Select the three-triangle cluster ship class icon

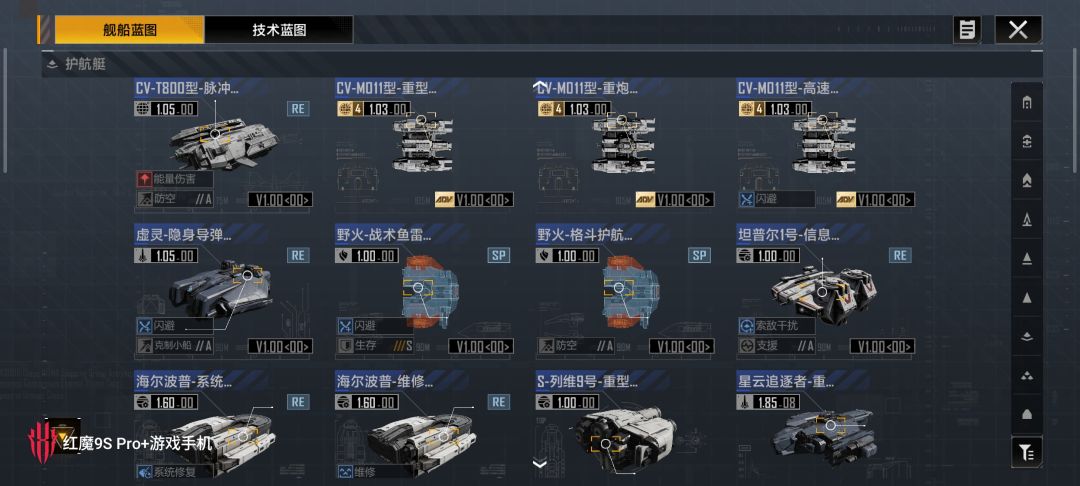[x=1026, y=376]
